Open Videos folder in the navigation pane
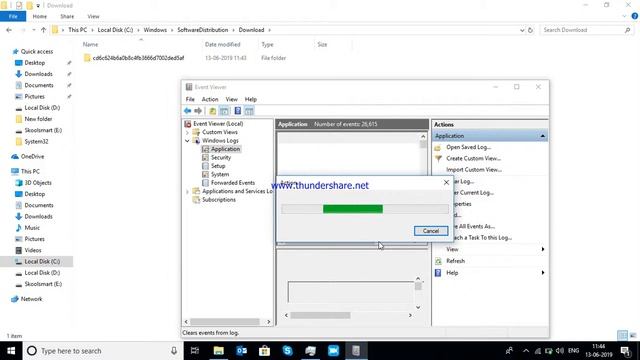 (33, 250)
